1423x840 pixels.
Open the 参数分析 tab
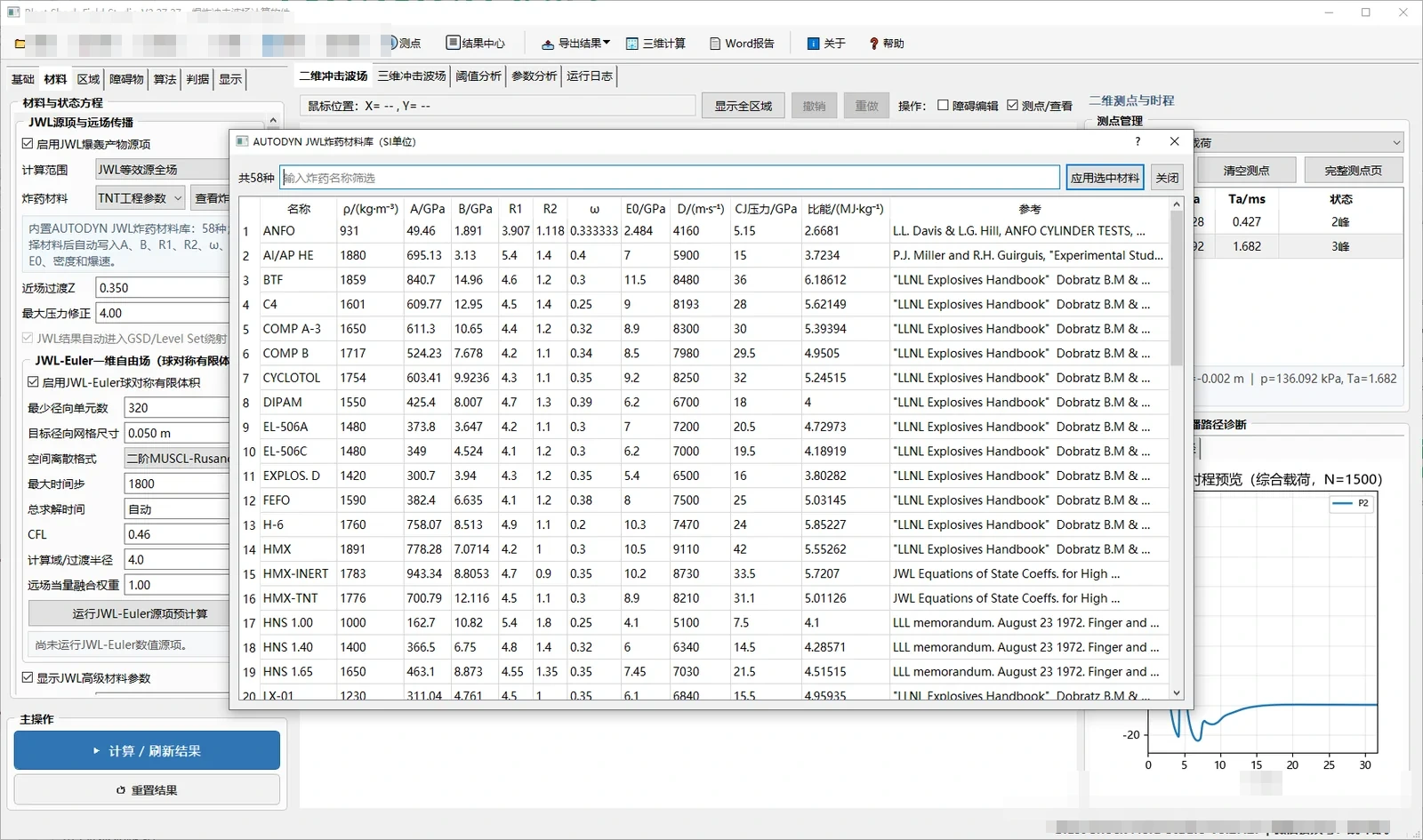coord(535,76)
